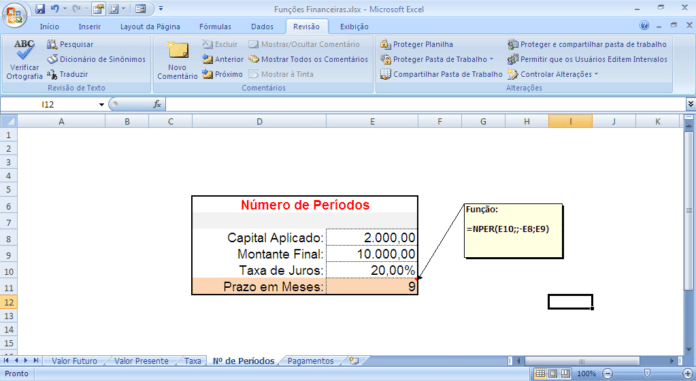This screenshot has height=381, width=696.
Task: Open the Dados ribbon tab
Action: tap(262, 27)
